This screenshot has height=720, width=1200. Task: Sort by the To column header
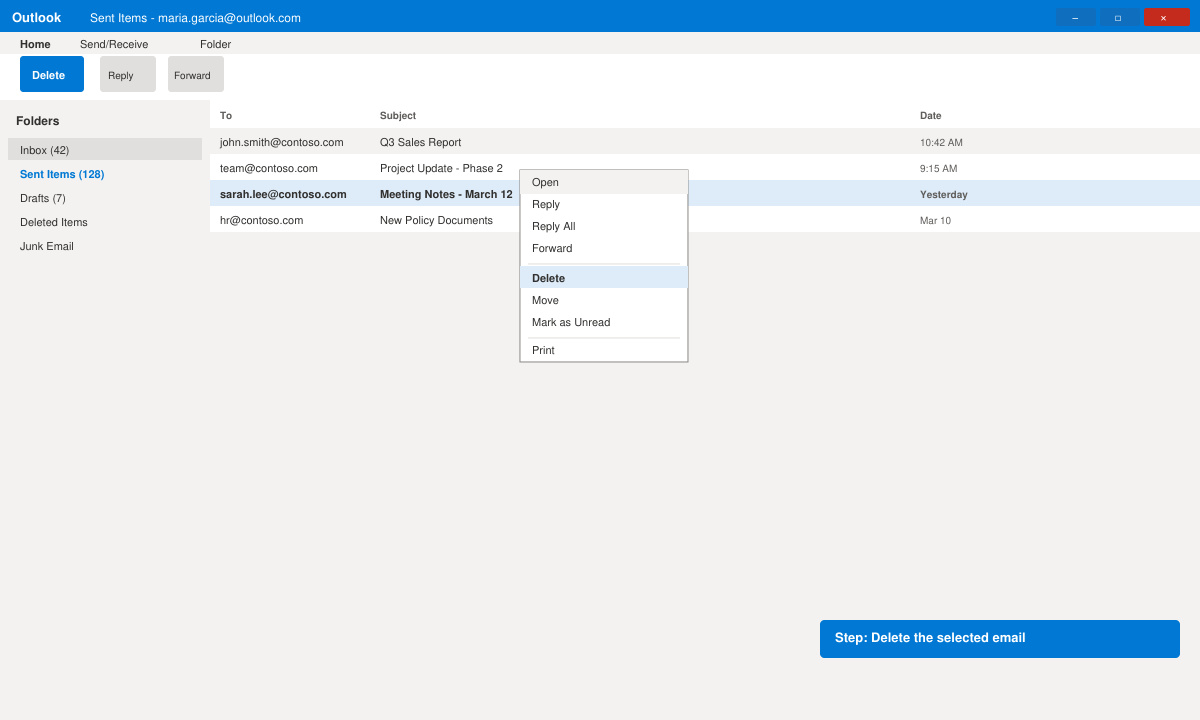click(x=226, y=115)
